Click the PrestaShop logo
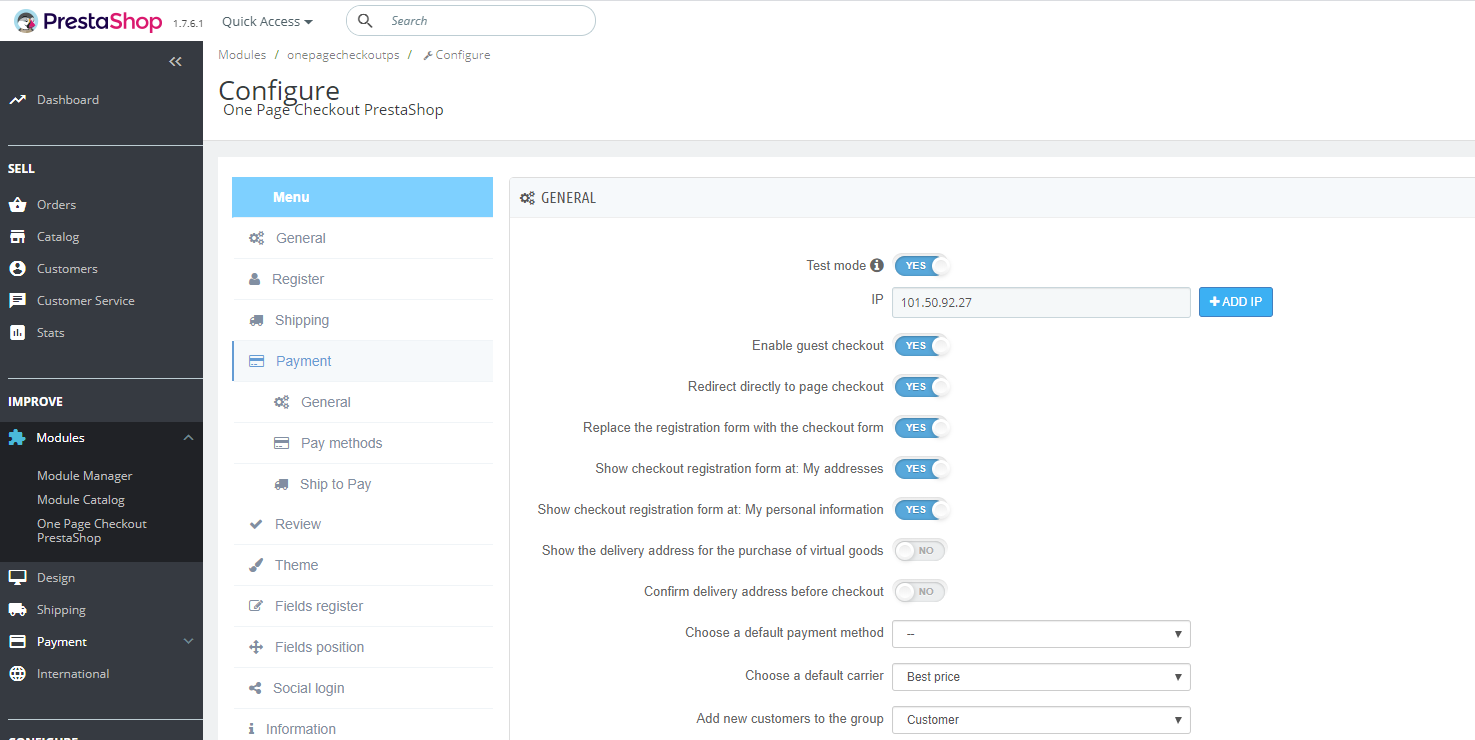 tap(88, 21)
